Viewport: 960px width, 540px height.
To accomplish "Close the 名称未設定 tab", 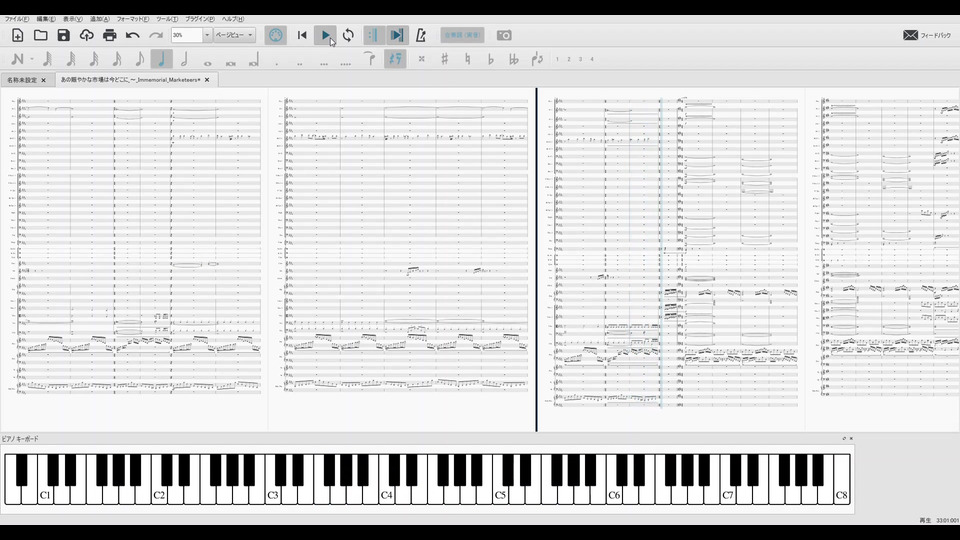I will pyautogui.click(x=43, y=80).
